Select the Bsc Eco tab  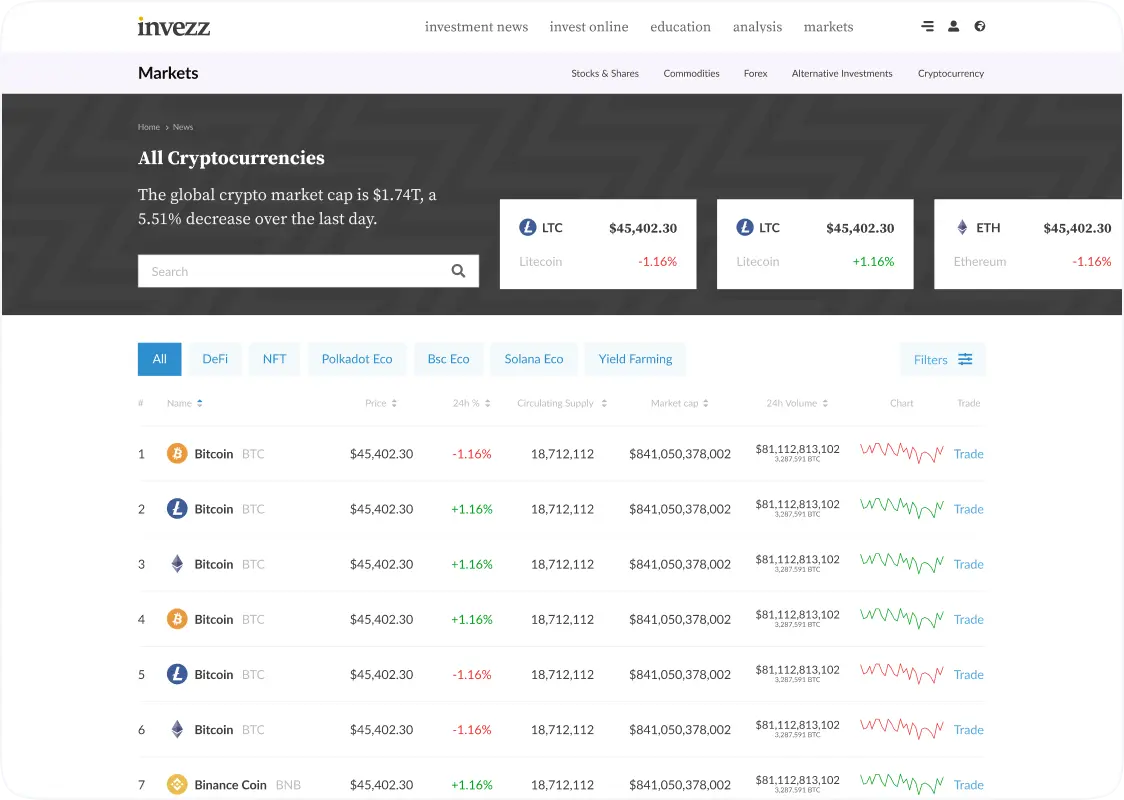(449, 359)
